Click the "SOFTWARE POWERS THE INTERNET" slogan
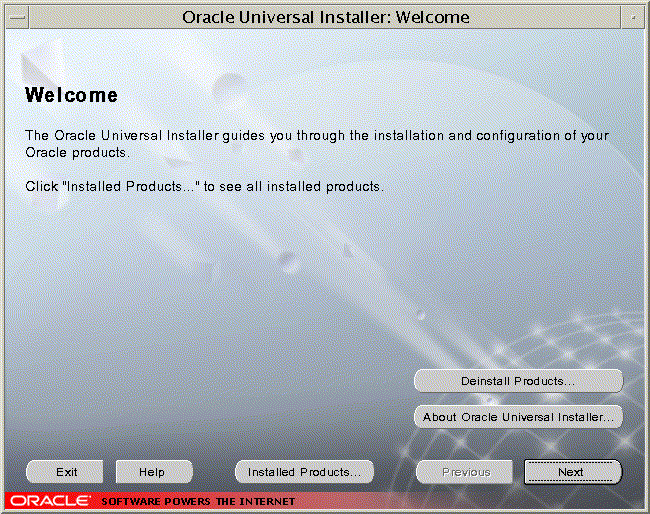This screenshot has width=650, height=514. (198, 502)
